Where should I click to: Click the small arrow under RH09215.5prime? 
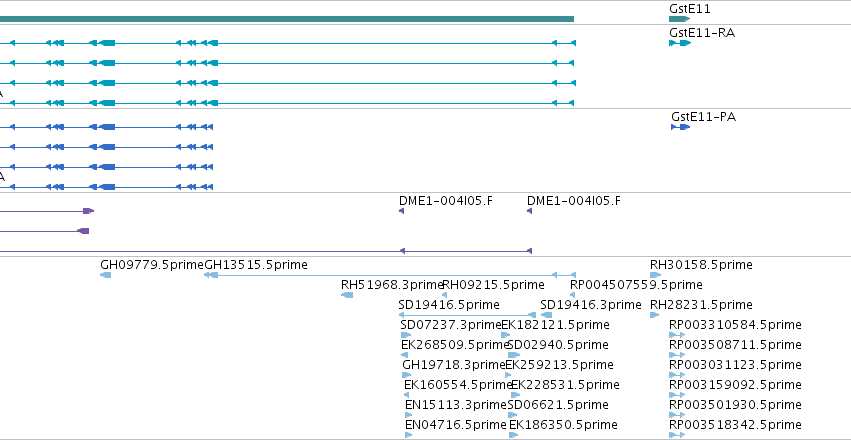(x=444, y=295)
